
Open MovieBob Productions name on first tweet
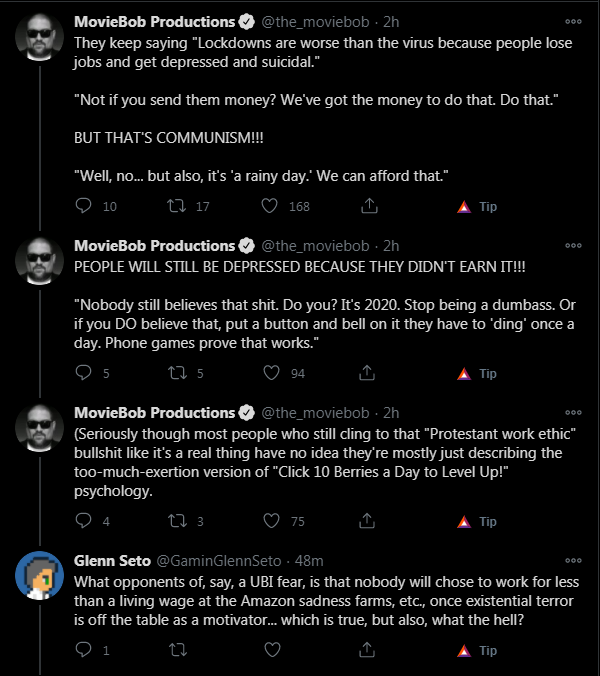tap(154, 22)
